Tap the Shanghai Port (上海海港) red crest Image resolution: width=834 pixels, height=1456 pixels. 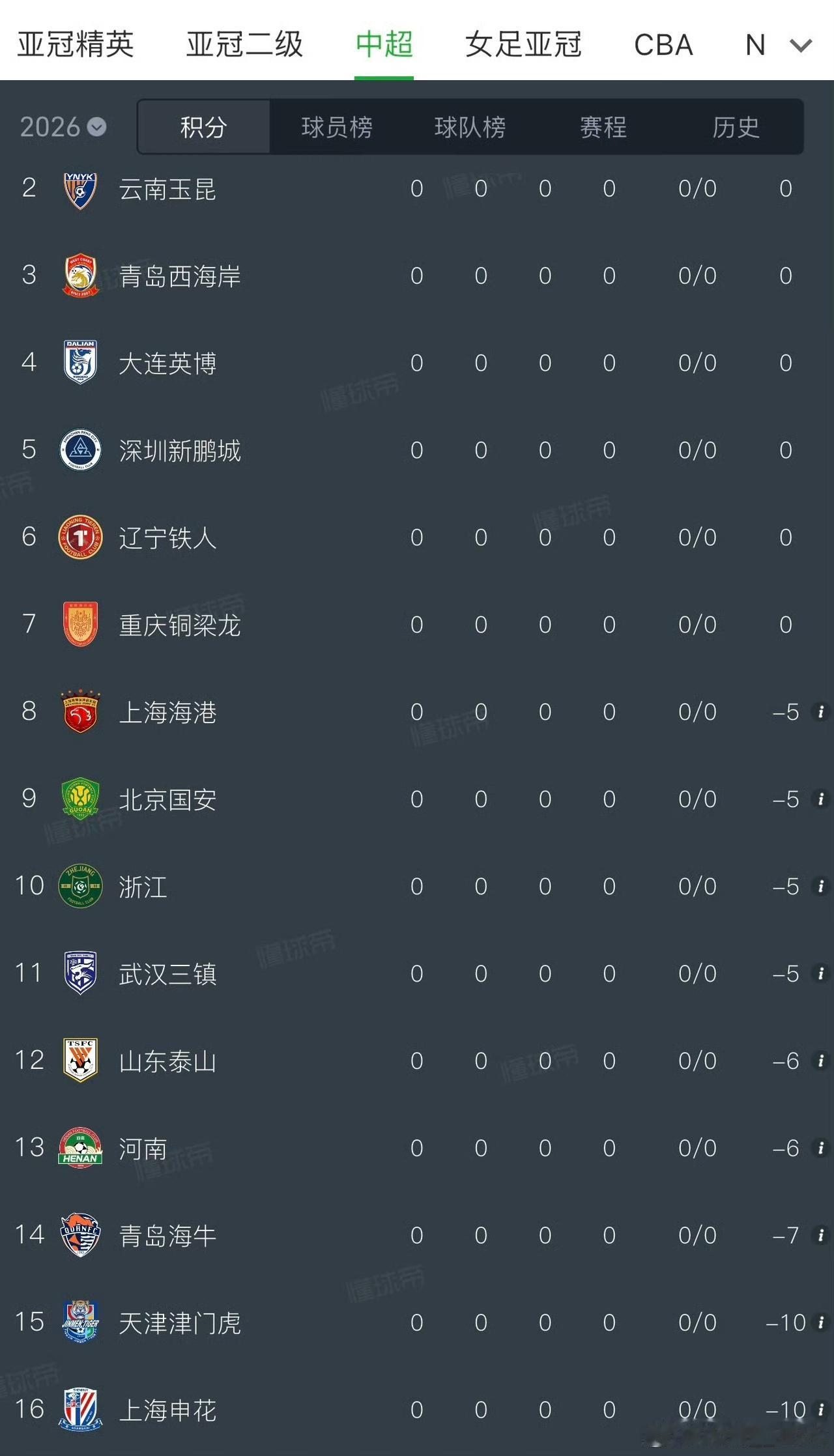click(80, 711)
